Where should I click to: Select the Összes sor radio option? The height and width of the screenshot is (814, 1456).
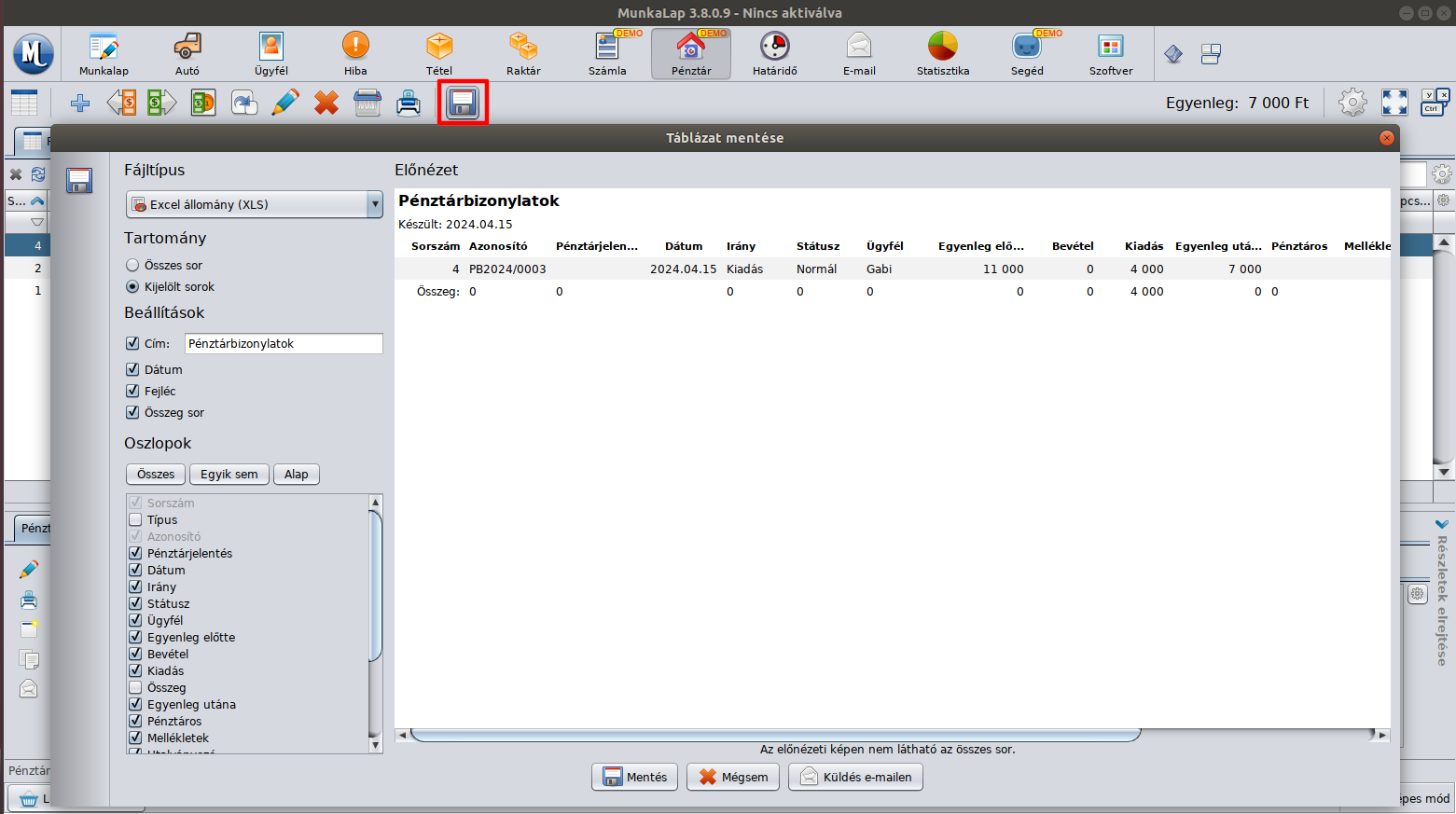pyautogui.click(x=133, y=266)
